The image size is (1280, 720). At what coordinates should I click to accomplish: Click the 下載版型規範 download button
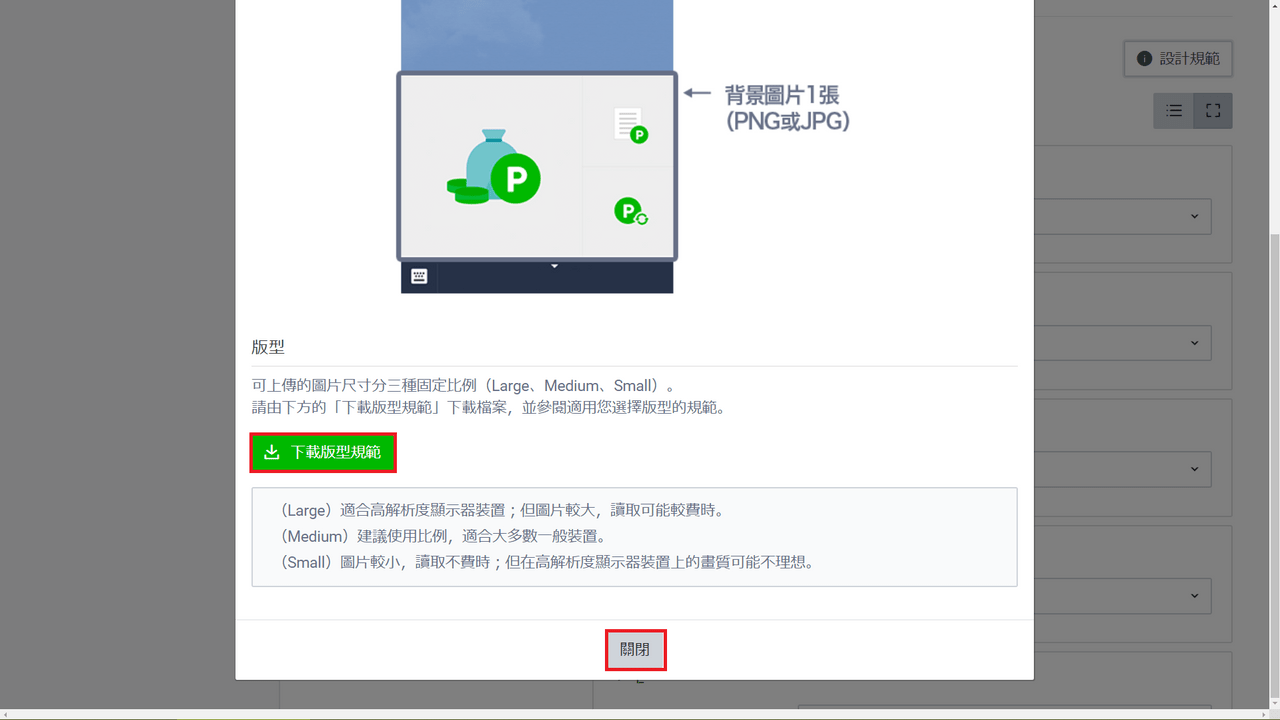click(323, 453)
